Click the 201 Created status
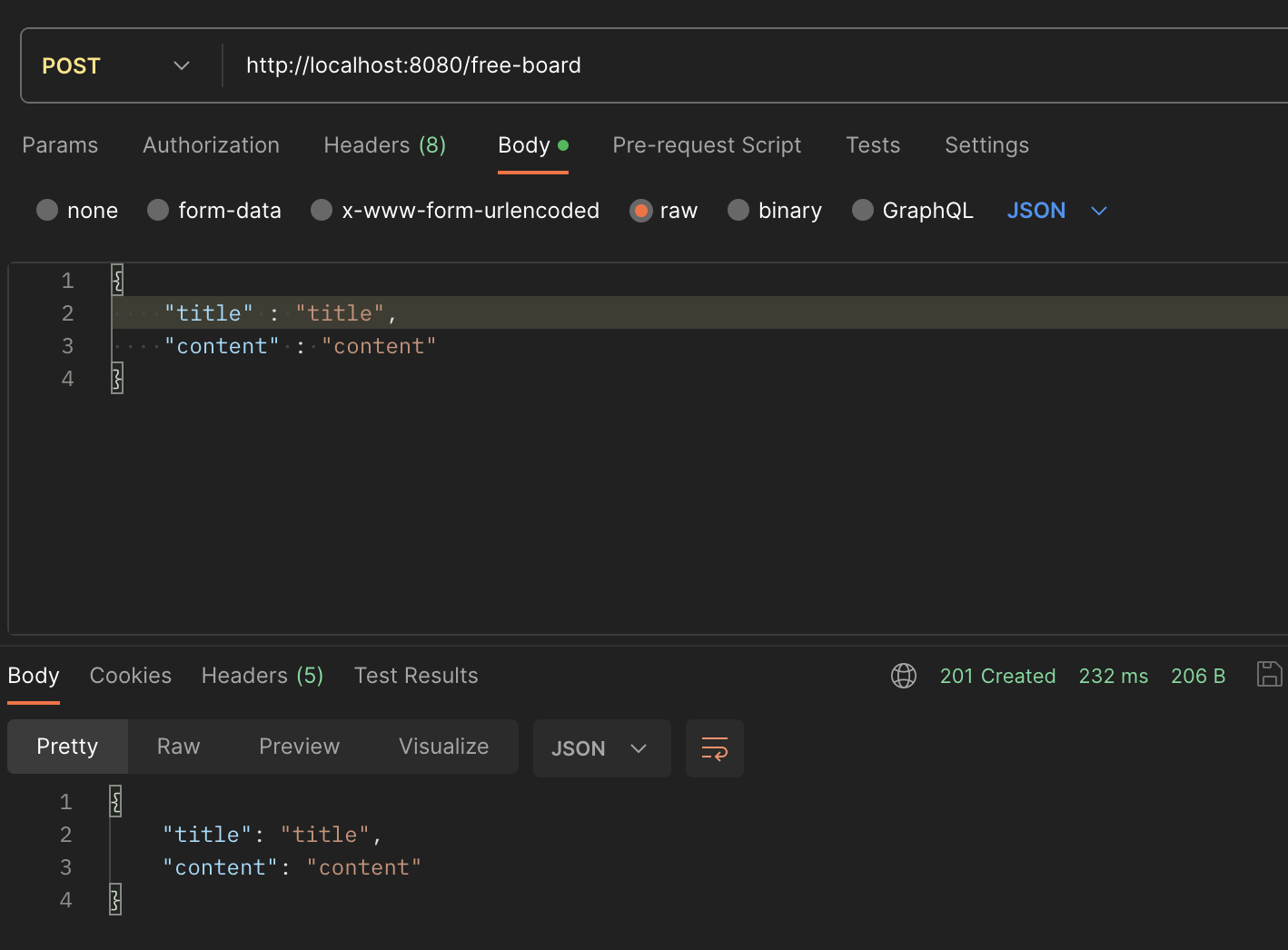The image size is (1288, 950). [997, 676]
